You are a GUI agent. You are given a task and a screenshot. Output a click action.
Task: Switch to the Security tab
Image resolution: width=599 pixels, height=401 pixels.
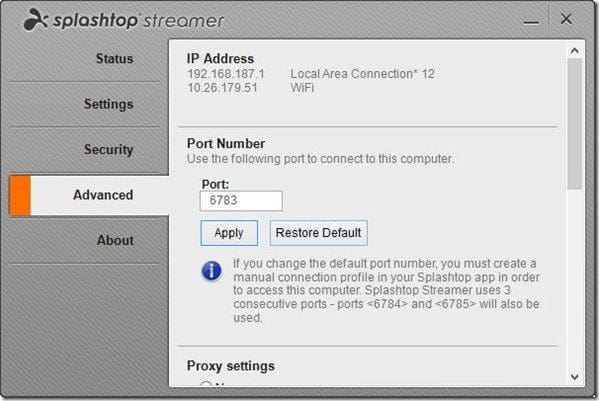108,149
